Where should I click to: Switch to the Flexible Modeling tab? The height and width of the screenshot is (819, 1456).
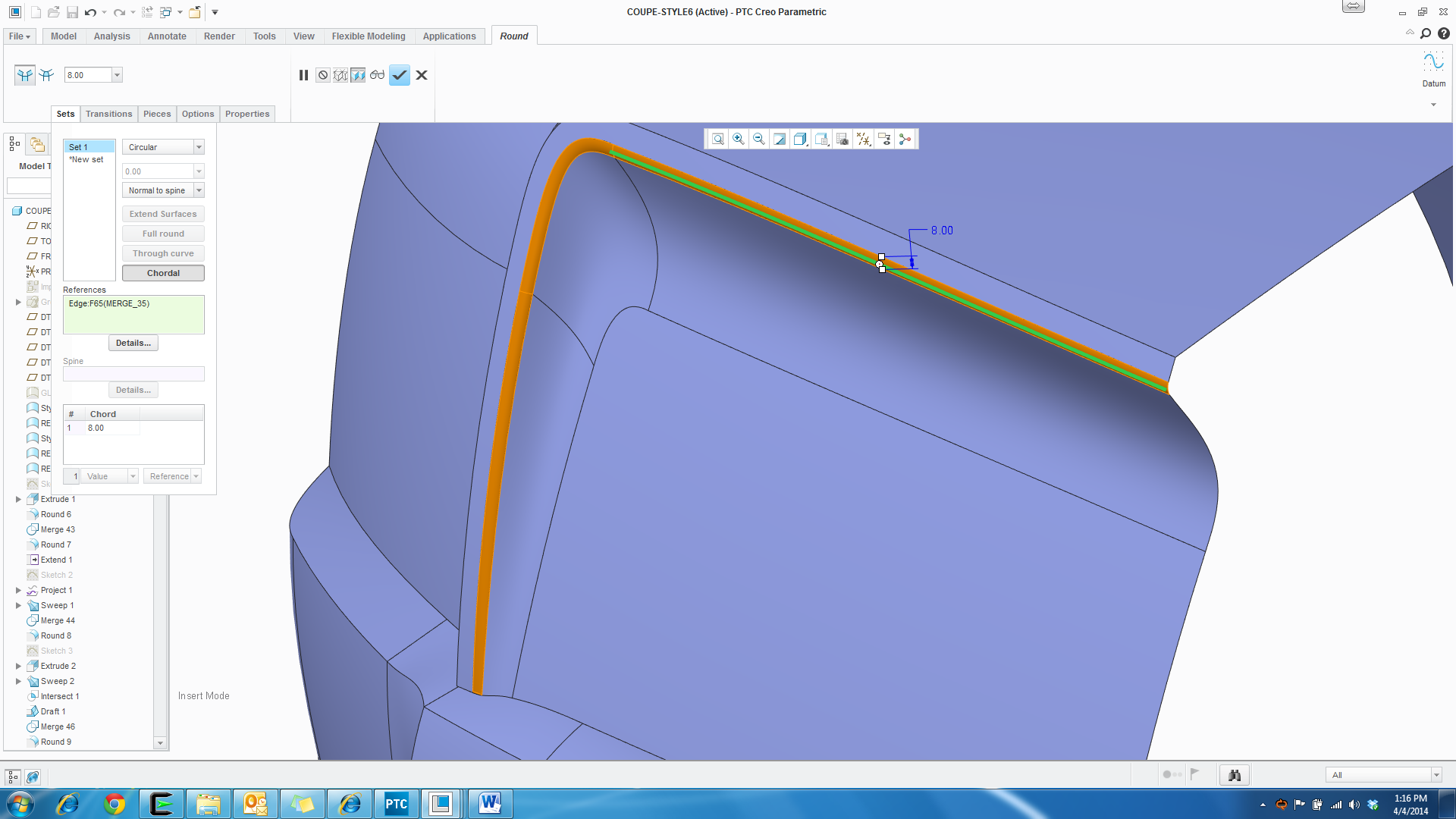(x=369, y=36)
